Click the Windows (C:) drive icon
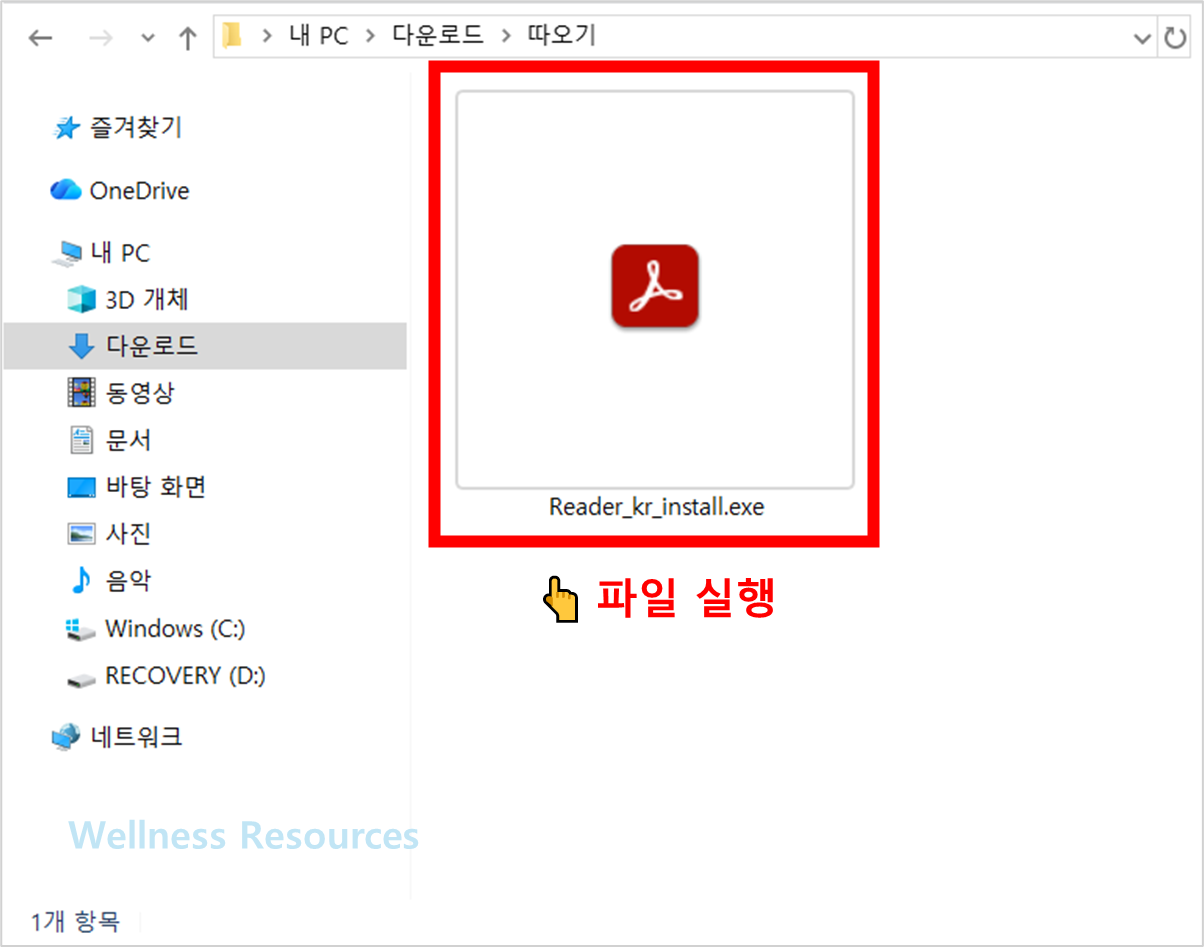1204x947 pixels. click(x=80, y=630)
